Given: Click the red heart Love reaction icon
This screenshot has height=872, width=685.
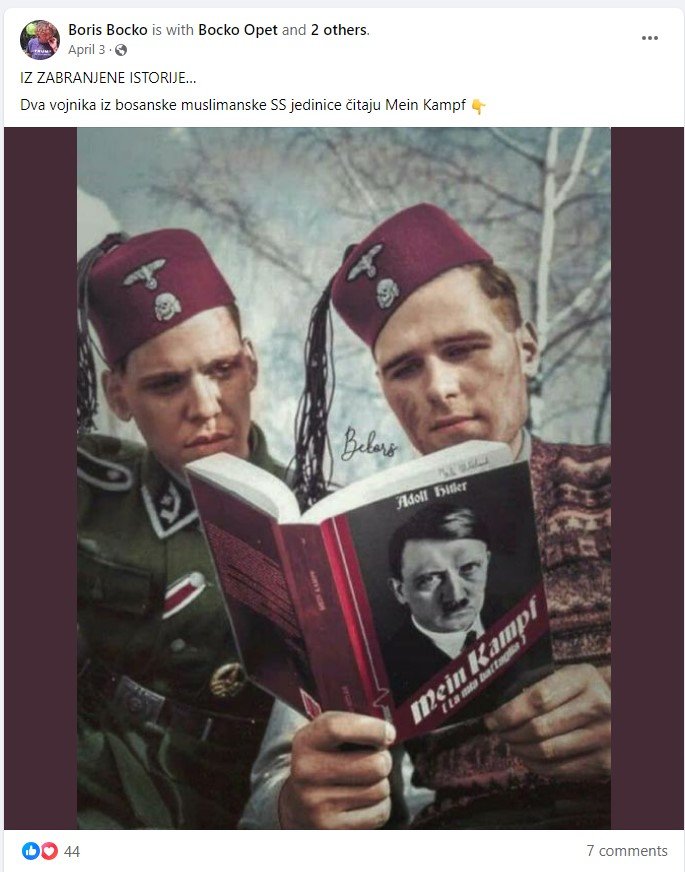Looking at the screenshot, I should [x=49, y=850].
